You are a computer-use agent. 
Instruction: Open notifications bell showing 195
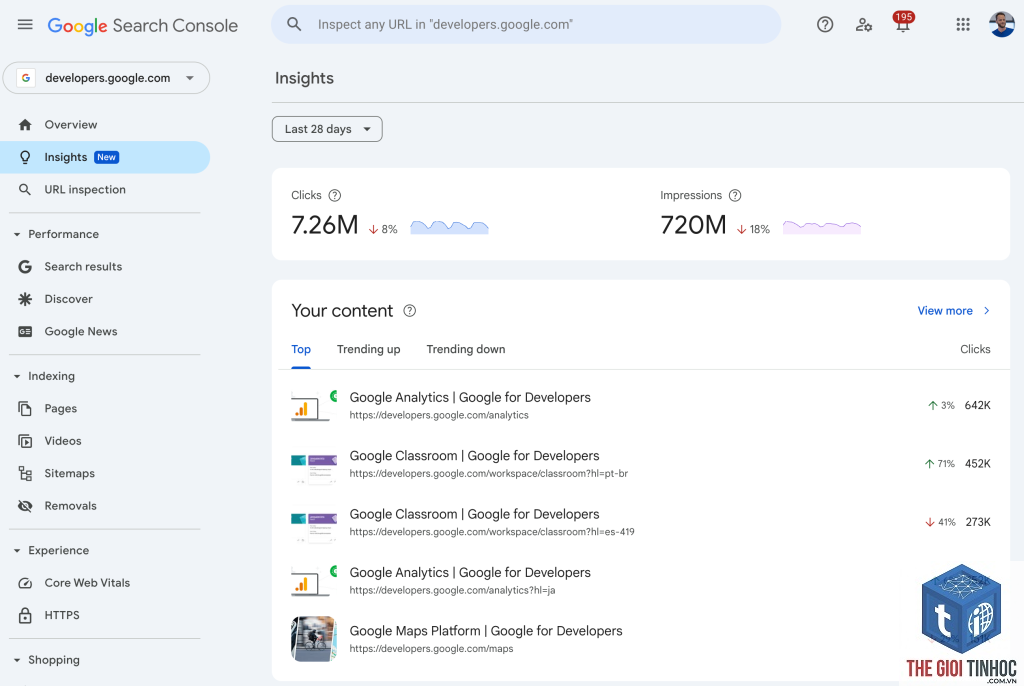903,22
